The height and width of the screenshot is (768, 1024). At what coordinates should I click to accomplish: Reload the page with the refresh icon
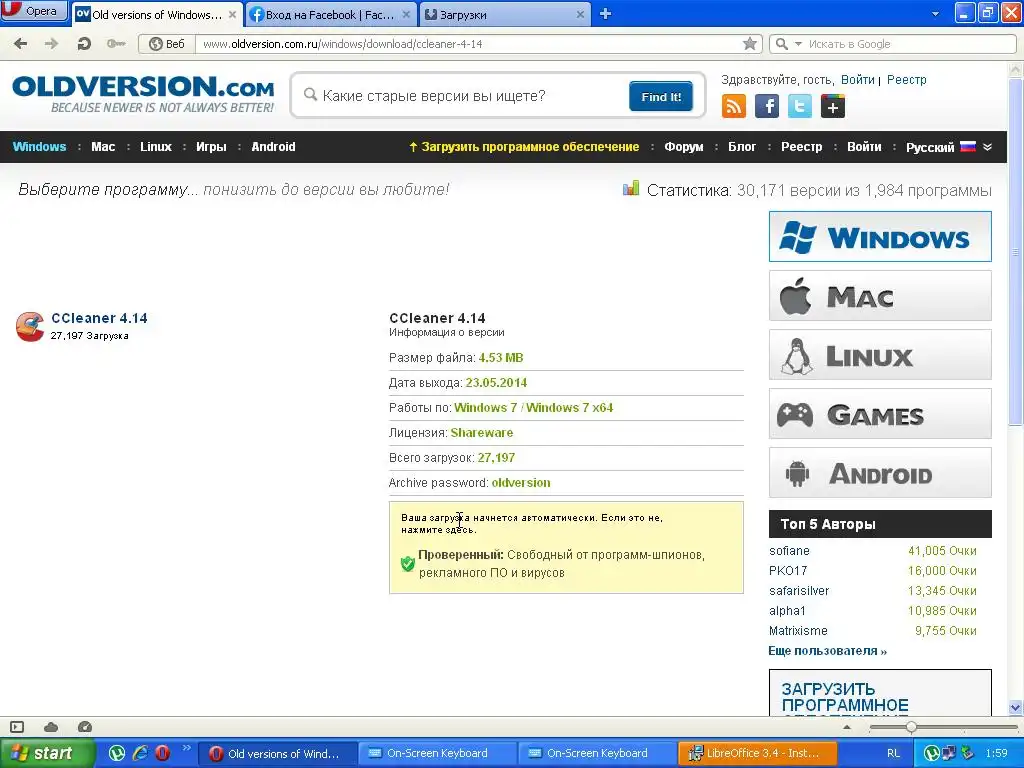point(83,44)
